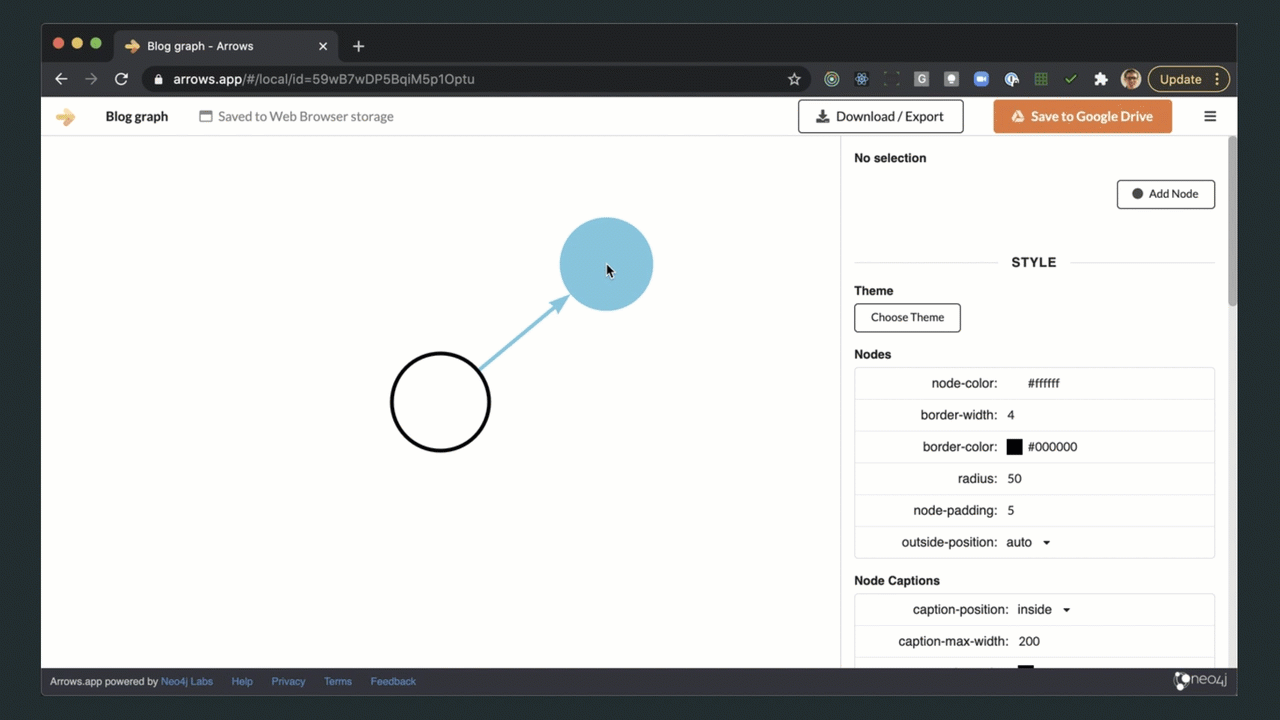Open the outside-position dropdown set to auto
Image resolution: width=1280 pixels, height=720 pixels.
[x=1030, y=542]
